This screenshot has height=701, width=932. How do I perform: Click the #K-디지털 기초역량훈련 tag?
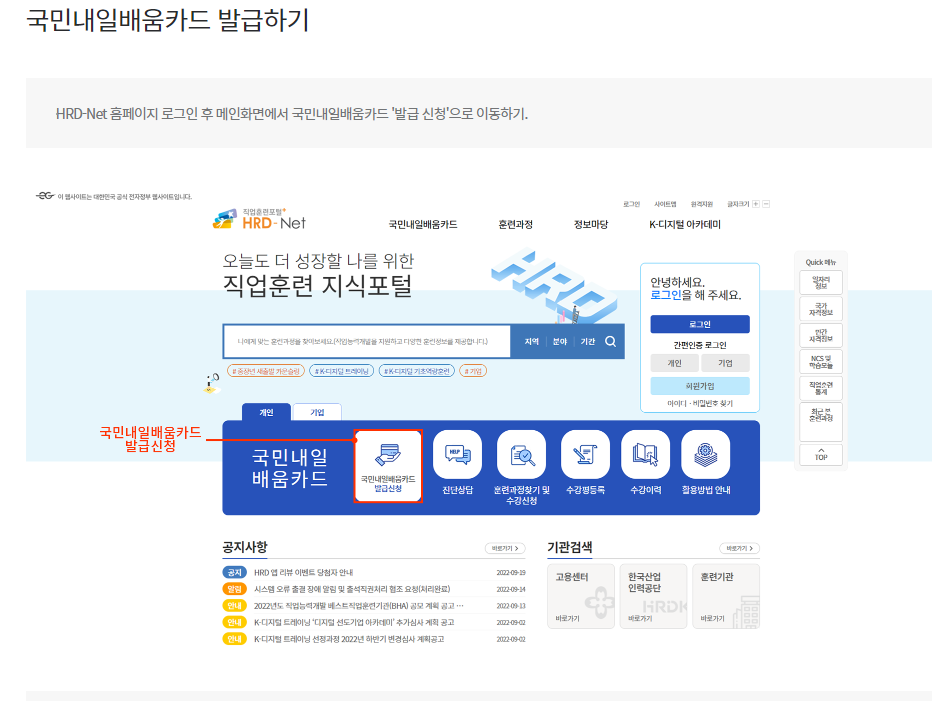pos(417,371)
